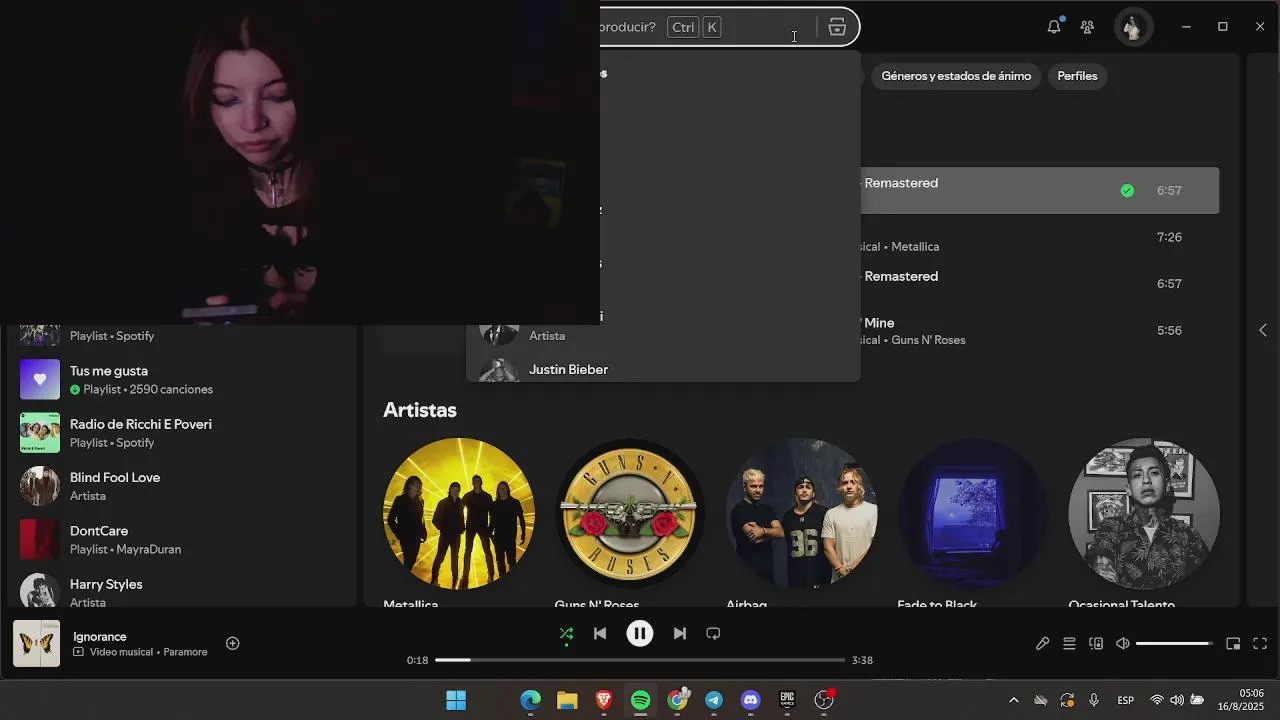Filter by Géneros y estados de ánimo
Image resolution: width=1280 pixels, height=720 pixels.
tap(956, 76)
